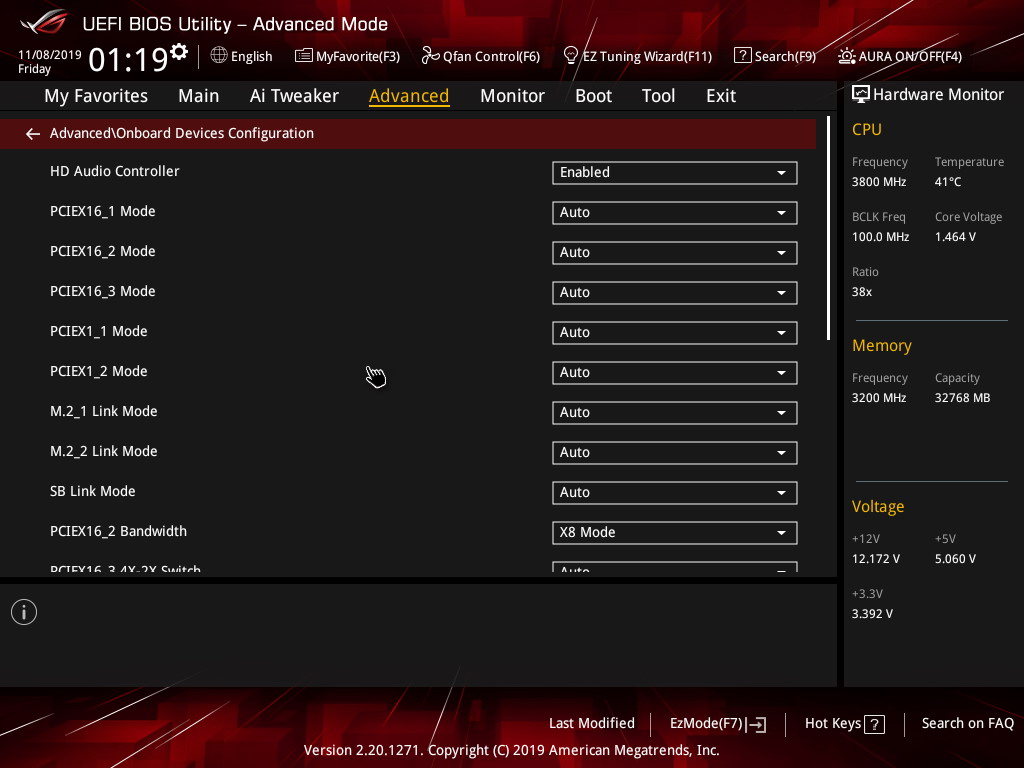Switch to Boot tab
The height and width of the screenshot is (768, 1024).
point(593,96)
